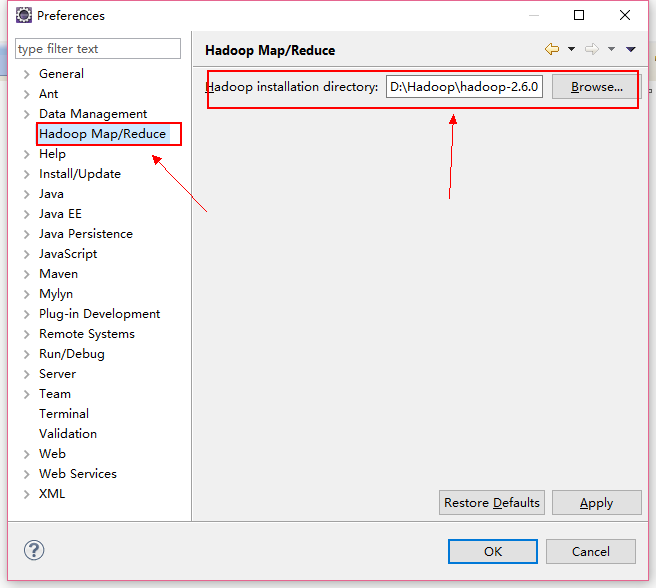Click the Hadoop installation directory field
The width and height of the screenshot is (656, 588).
coord(464,87)
